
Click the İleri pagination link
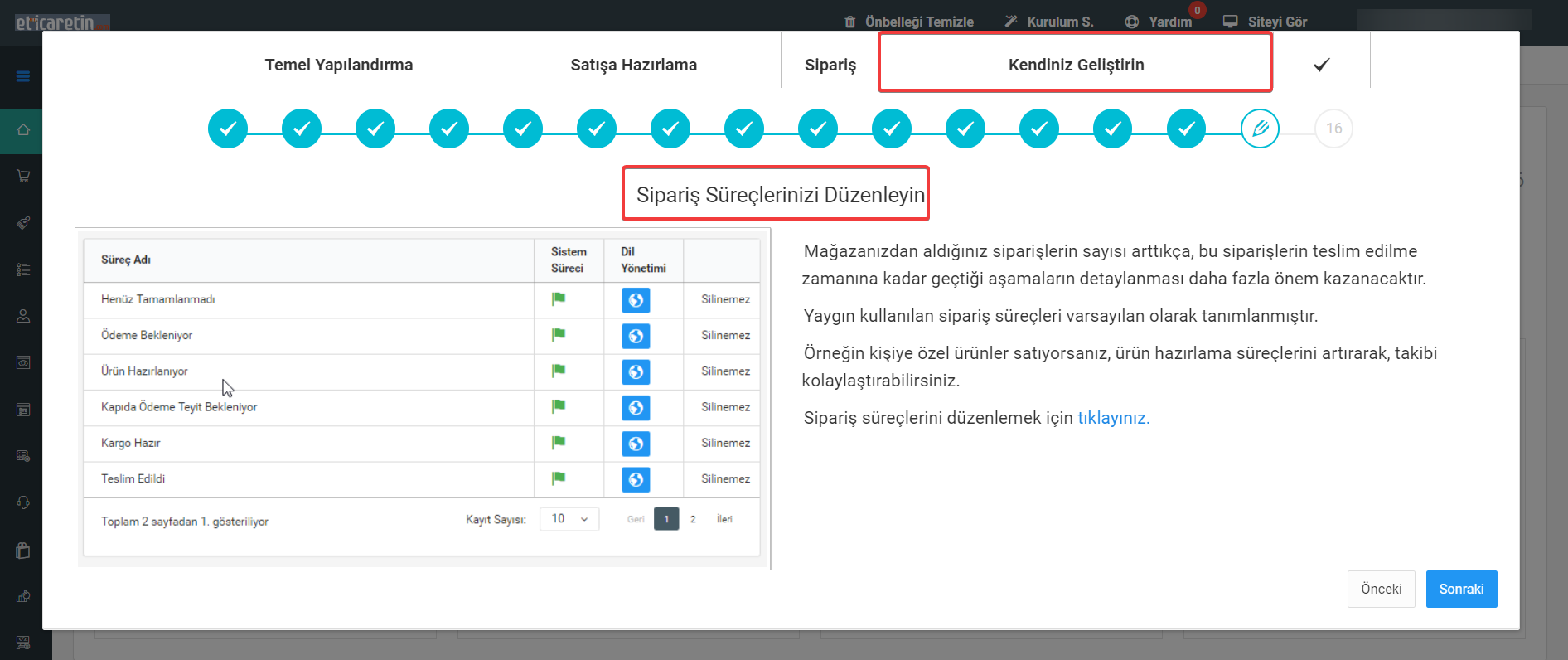[724, 519]
